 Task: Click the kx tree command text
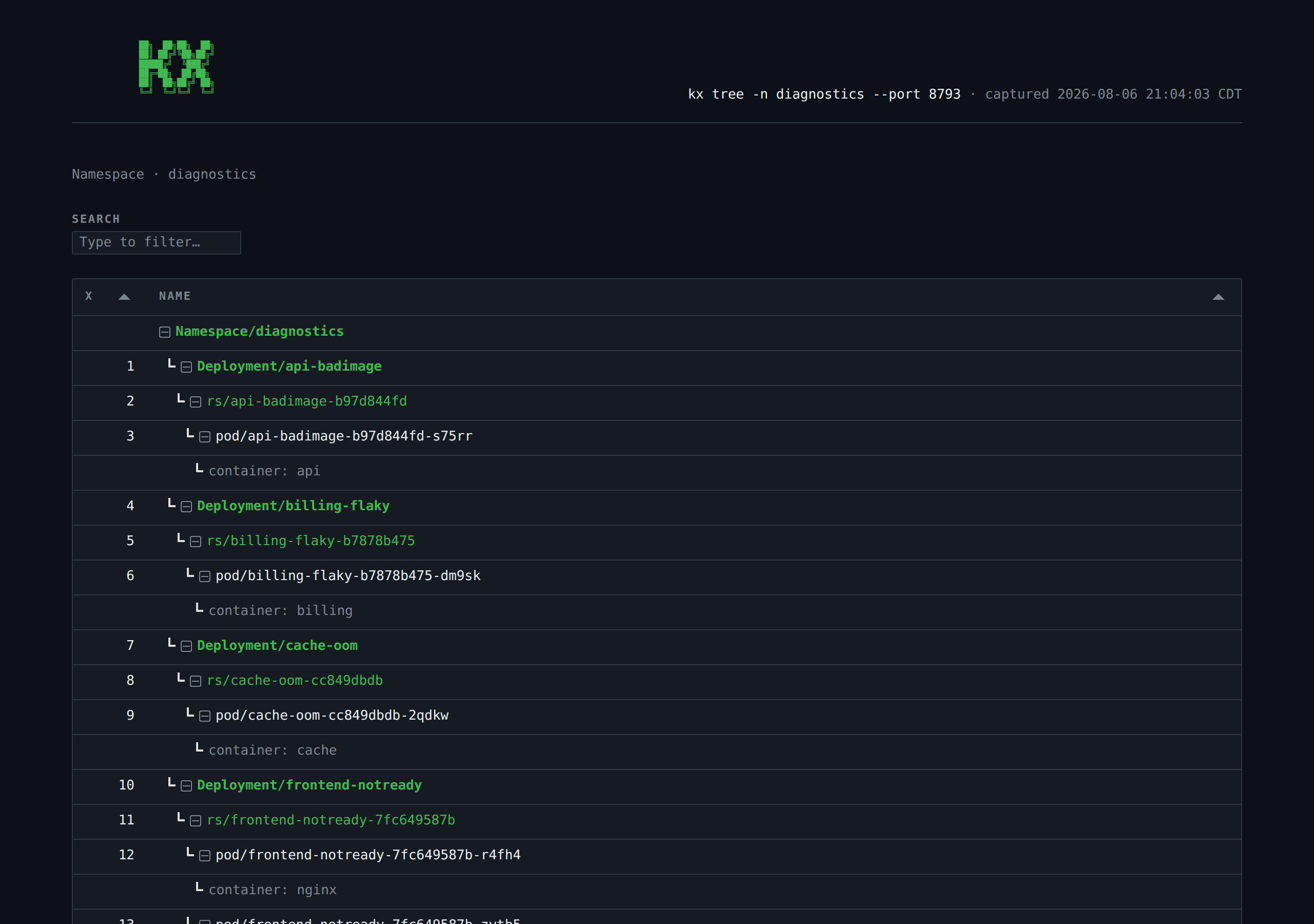[x=824, y=94]
